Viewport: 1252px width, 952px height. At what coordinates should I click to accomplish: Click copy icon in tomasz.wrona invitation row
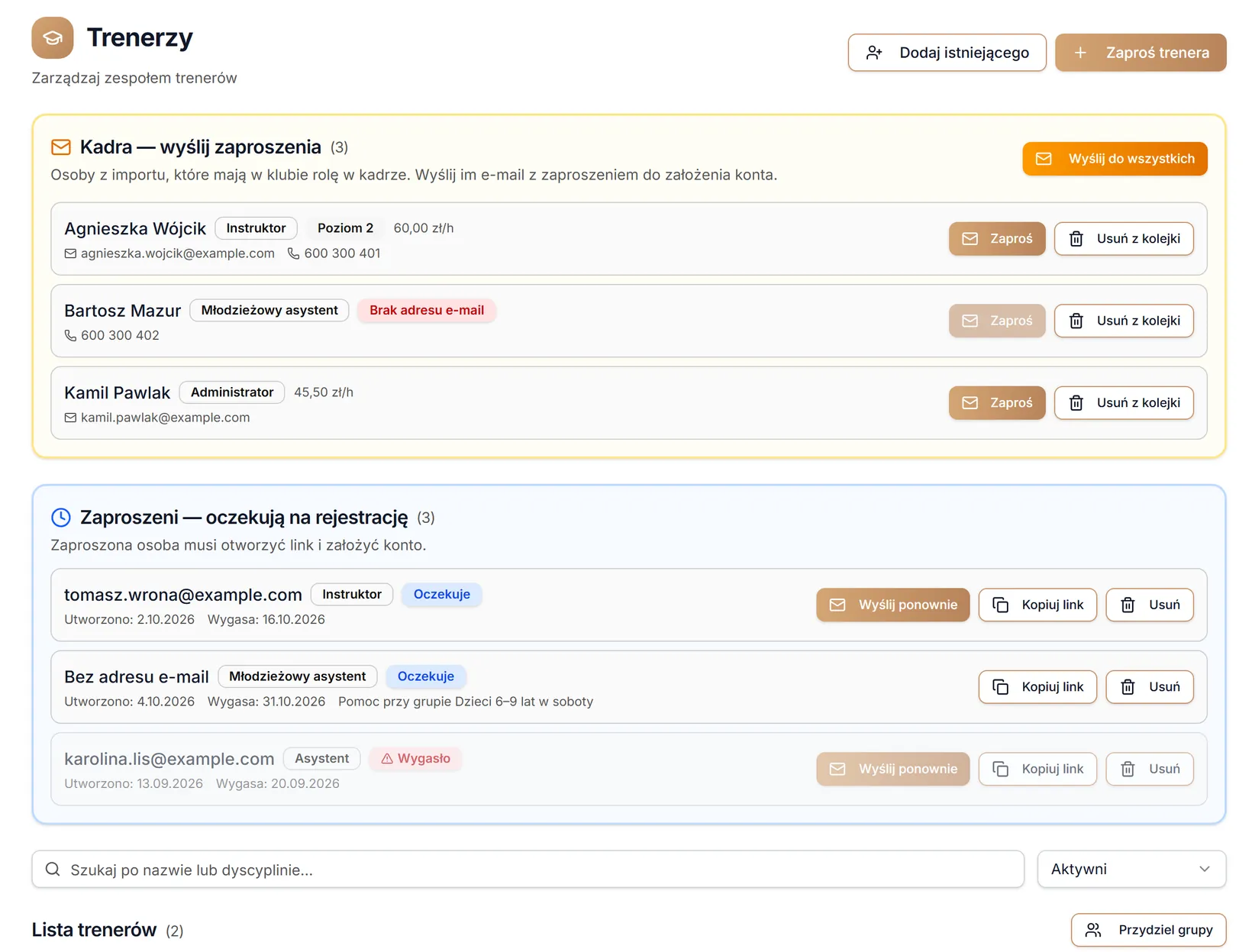(1000, 605)
